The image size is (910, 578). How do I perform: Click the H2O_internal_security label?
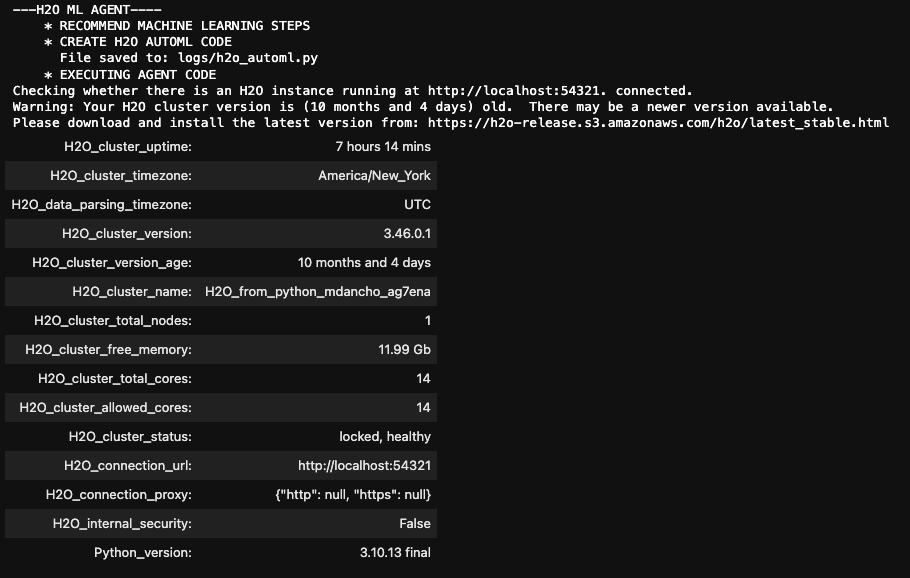(x=122, y=524)
